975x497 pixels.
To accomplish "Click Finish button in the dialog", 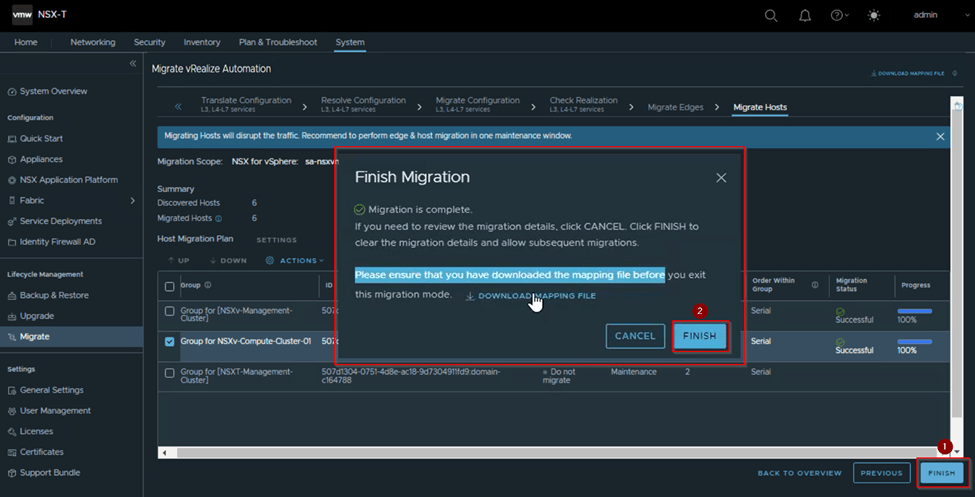I will 699,336.
